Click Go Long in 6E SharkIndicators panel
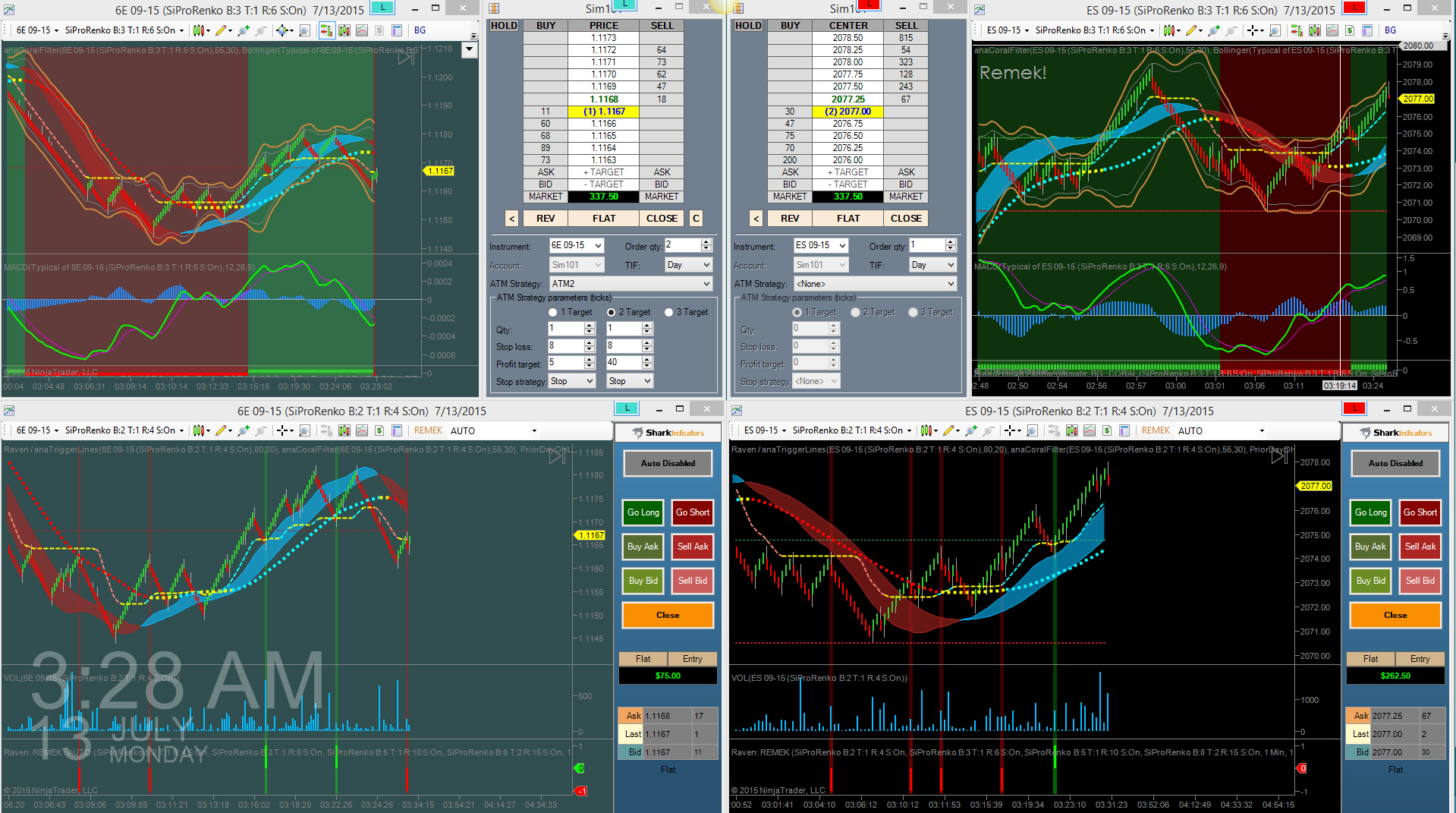Screen dimensions: 1456x813 coord(643,512)
